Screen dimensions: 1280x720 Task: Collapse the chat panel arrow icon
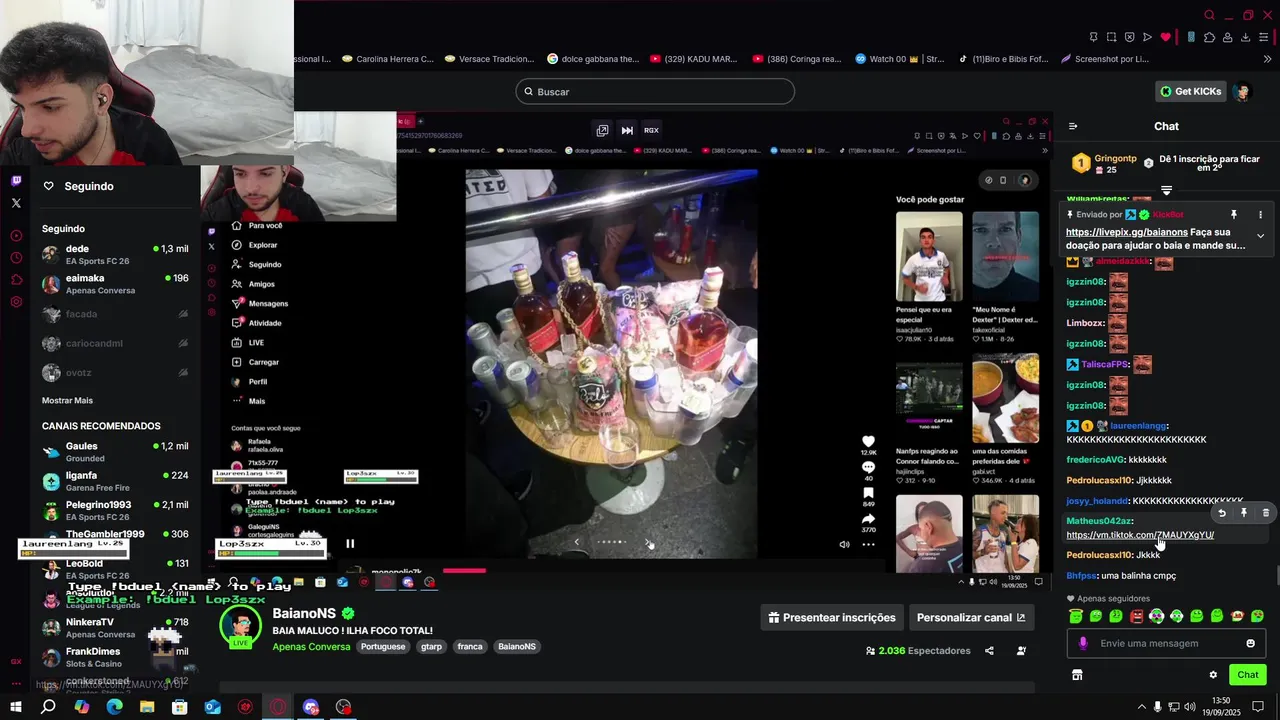(x=1073, y=126)
